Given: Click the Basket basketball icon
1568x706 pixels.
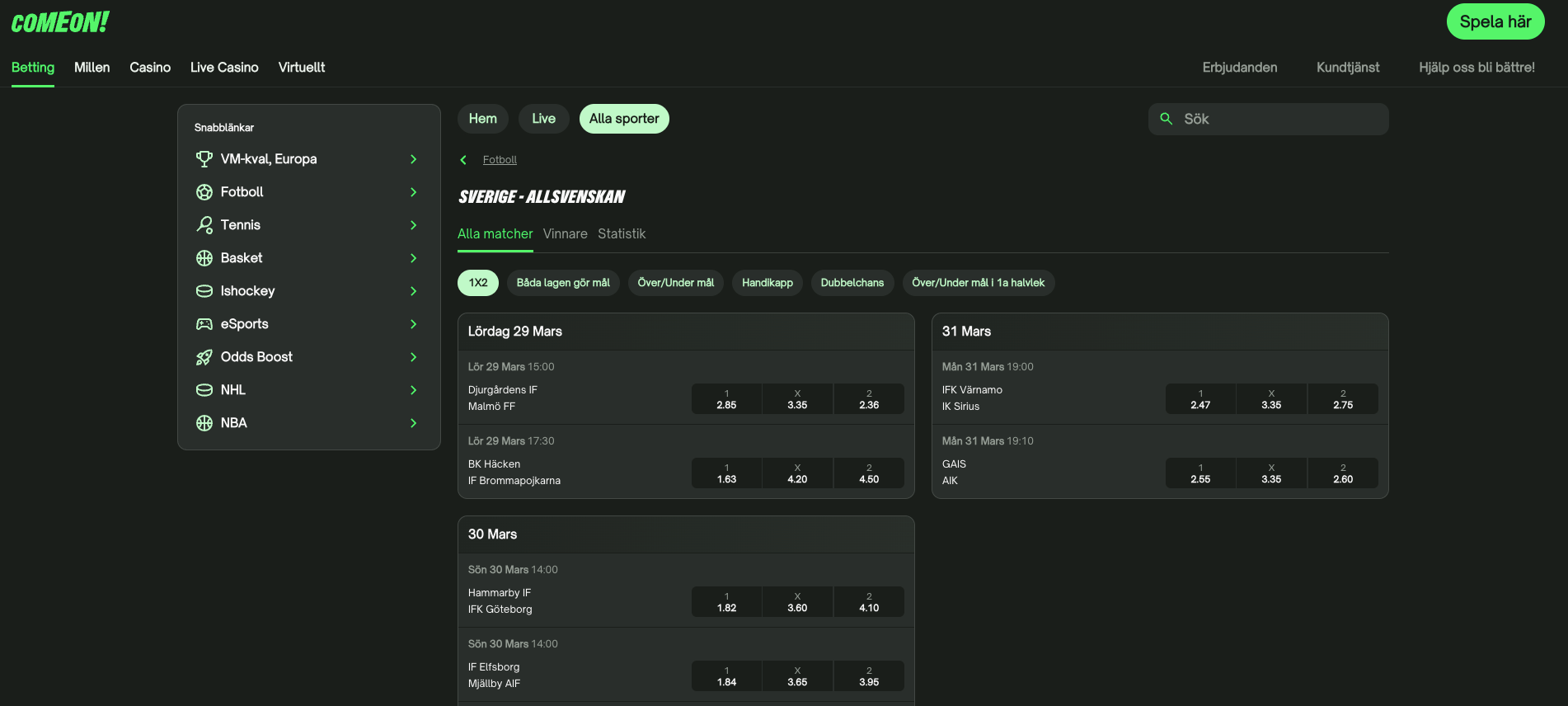Looking at the screenshot, I should click(204, 258).
